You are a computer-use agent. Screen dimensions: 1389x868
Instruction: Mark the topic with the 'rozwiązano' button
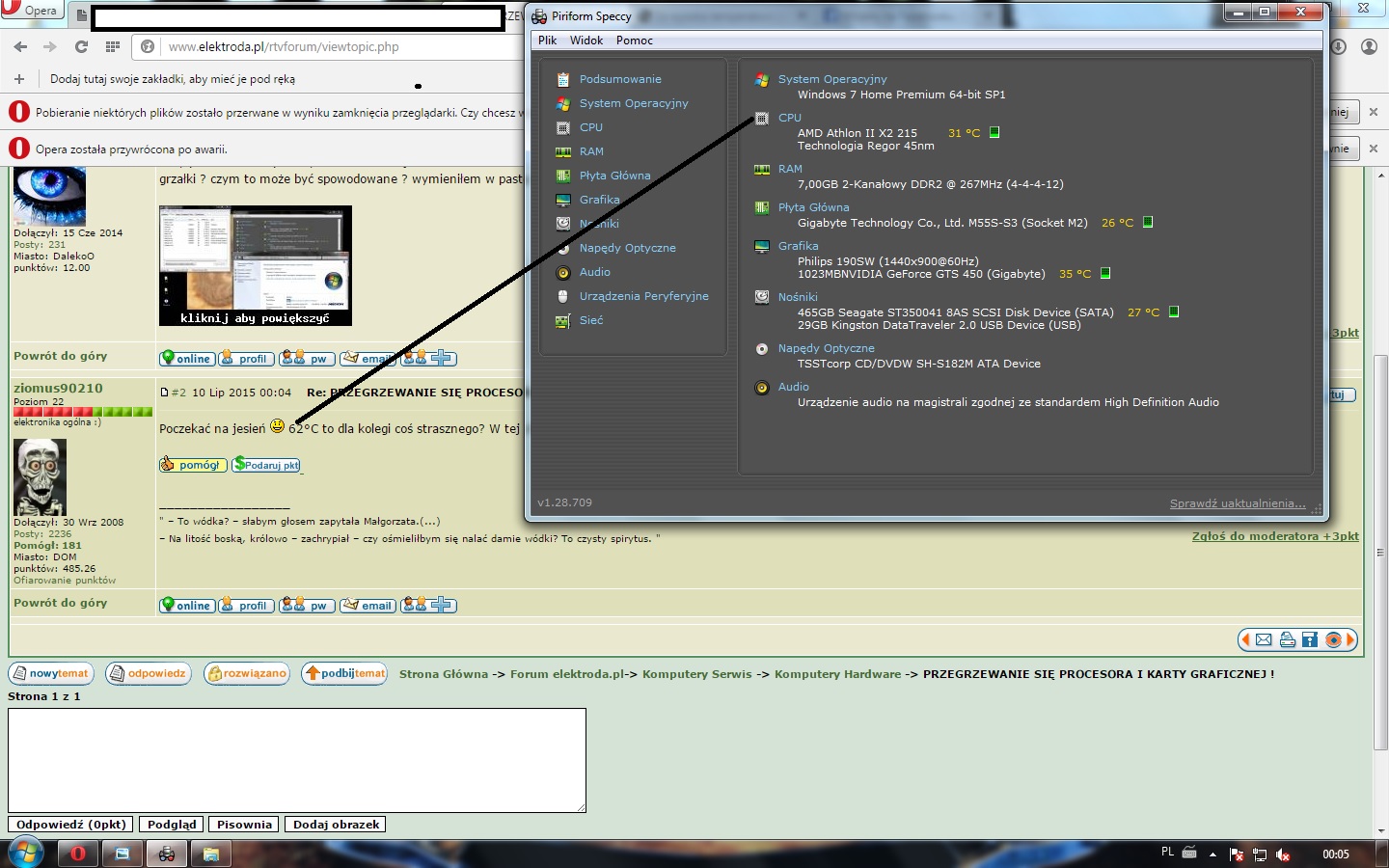(247, 673)
